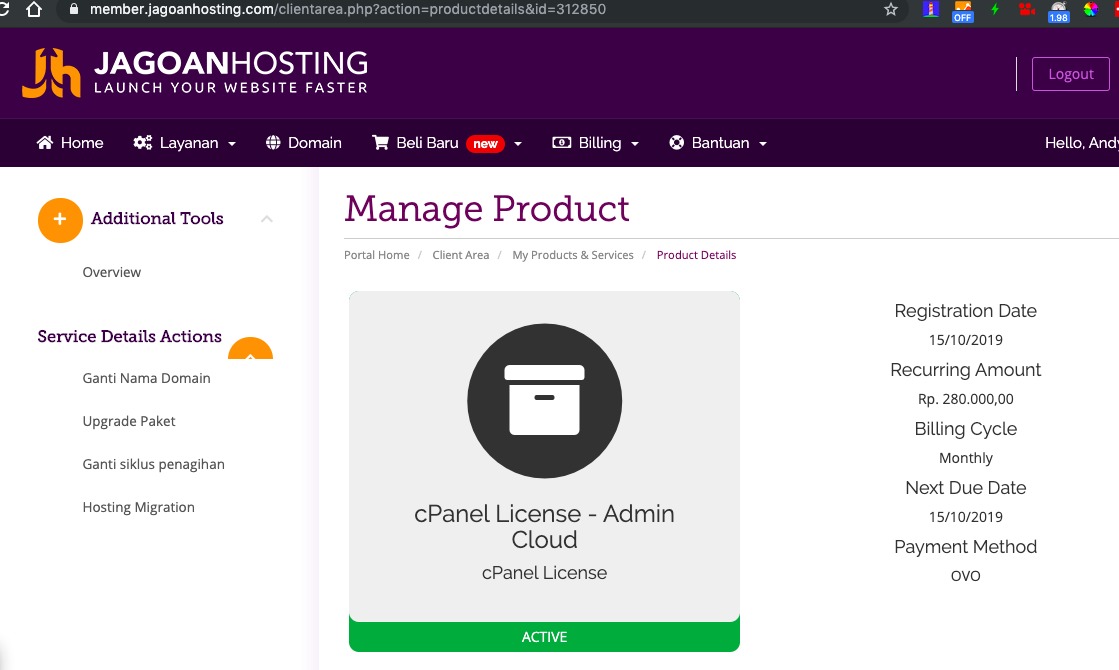Click the green ACTIVE status bar
The width and height of the screenshot is (1119, 670).
tap(545, 636)
